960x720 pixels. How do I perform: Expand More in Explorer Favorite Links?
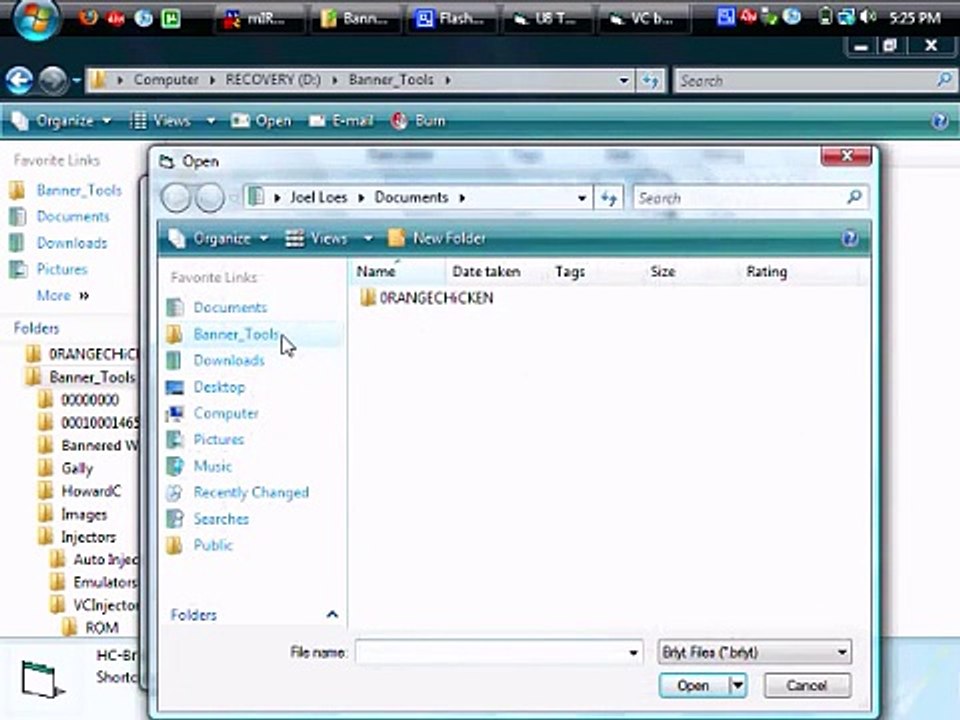(62, 296)
